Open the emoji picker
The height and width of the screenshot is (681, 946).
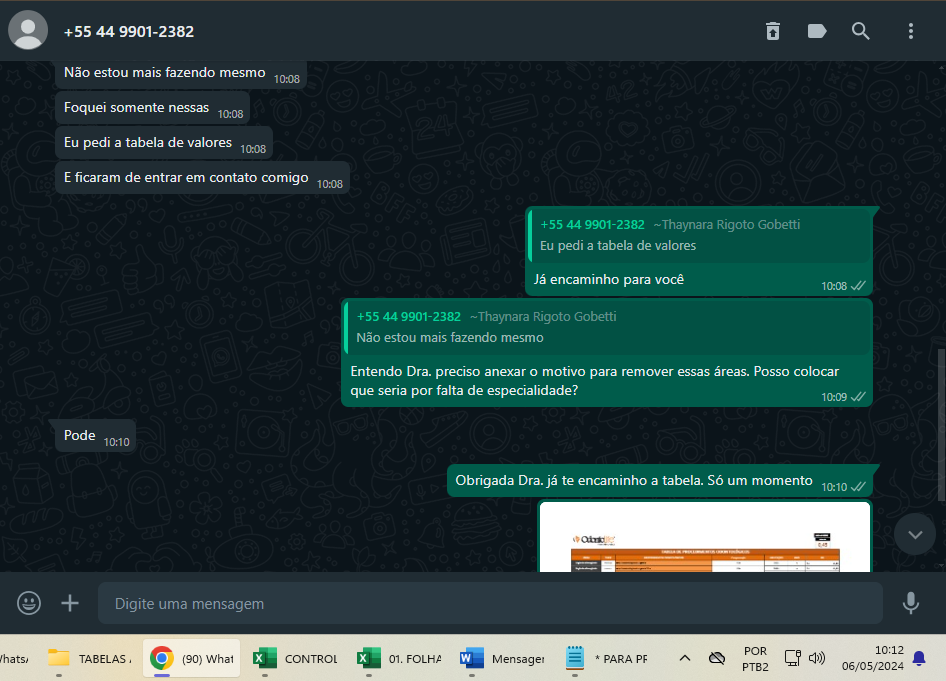tap(29, 603)
